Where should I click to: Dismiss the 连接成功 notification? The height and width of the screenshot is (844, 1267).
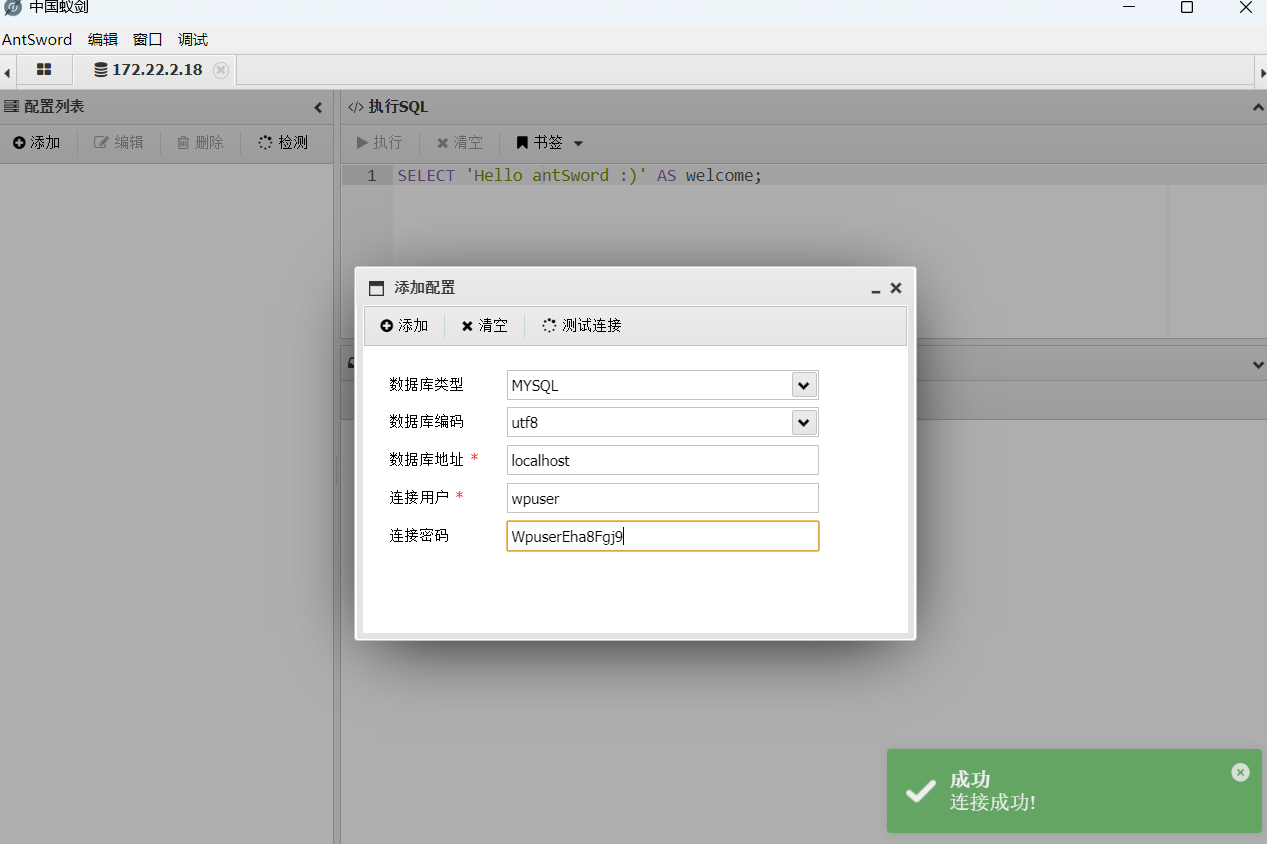(x=1240, y=772)
